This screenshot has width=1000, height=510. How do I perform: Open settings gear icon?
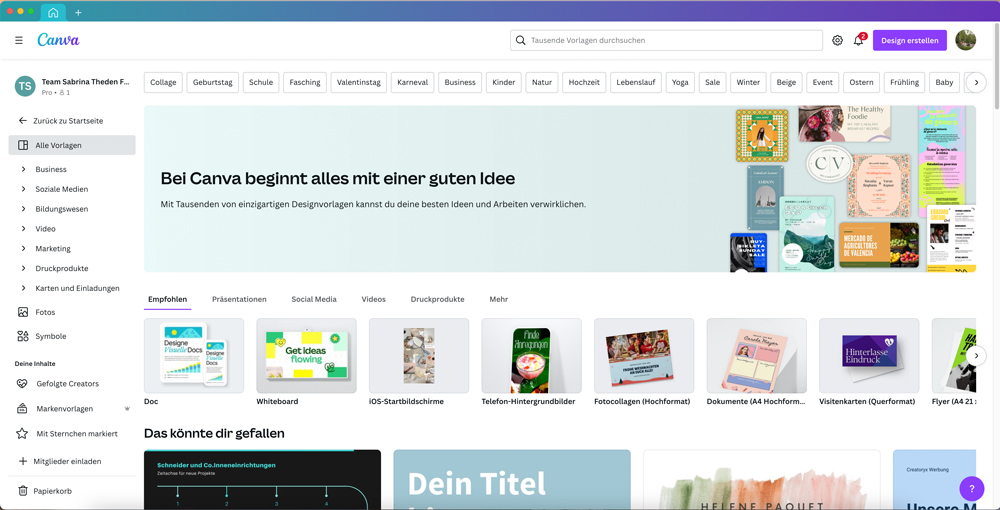pos(837,41)
